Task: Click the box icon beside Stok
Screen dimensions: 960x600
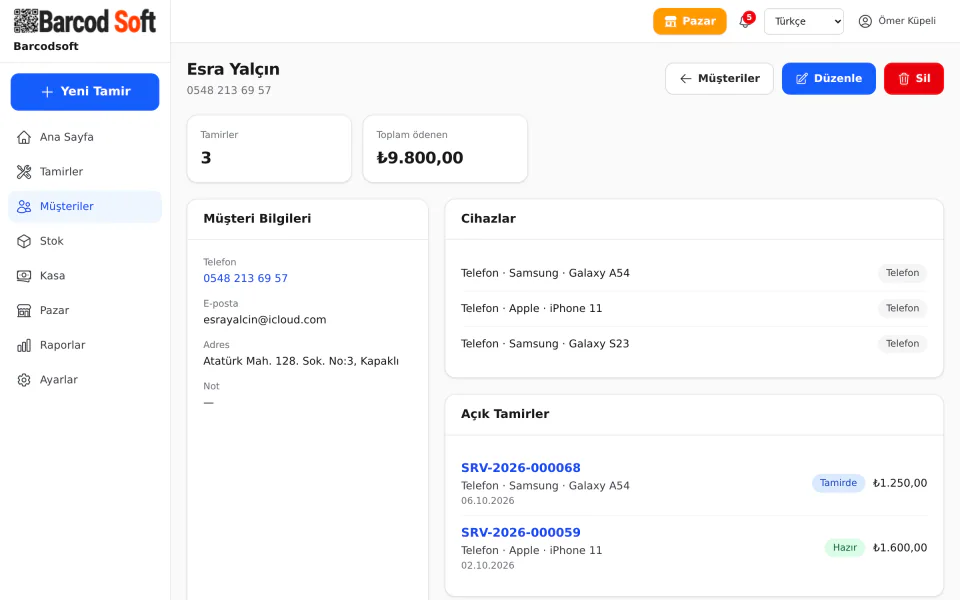Action: click(x=24, y=241)
